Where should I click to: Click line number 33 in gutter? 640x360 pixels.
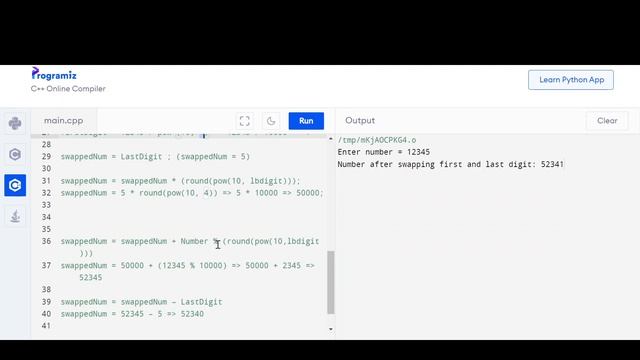coord(46,205)
